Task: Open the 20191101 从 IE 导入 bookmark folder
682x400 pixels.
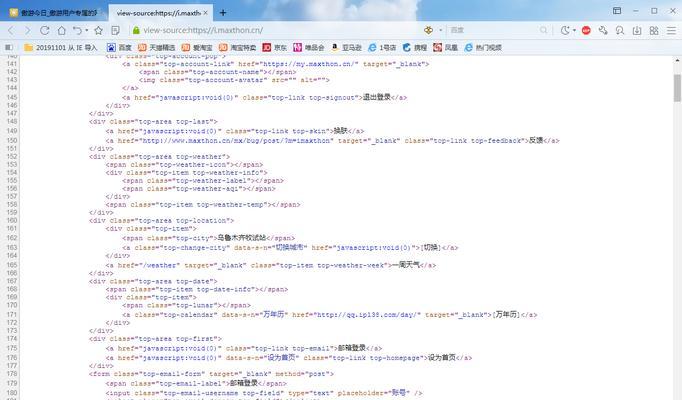Action: coord(60,47)
